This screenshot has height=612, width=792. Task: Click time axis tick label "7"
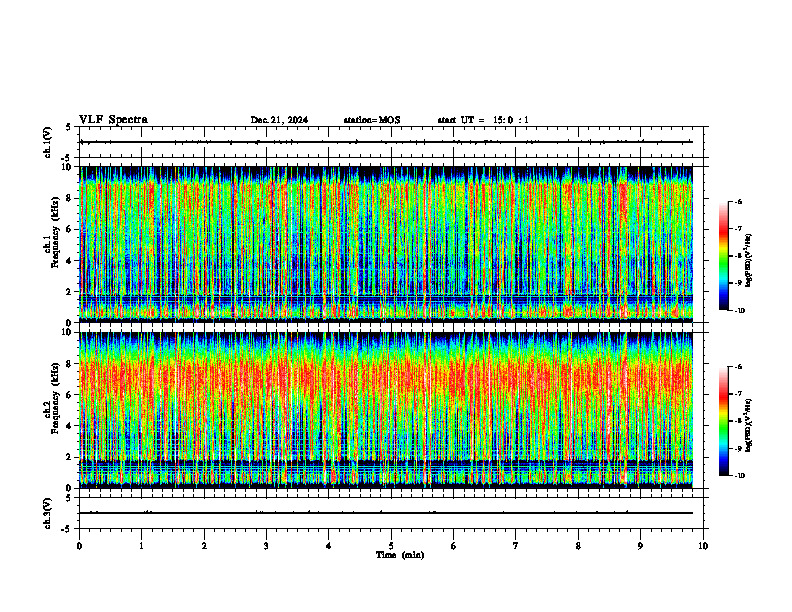[516, 546]
